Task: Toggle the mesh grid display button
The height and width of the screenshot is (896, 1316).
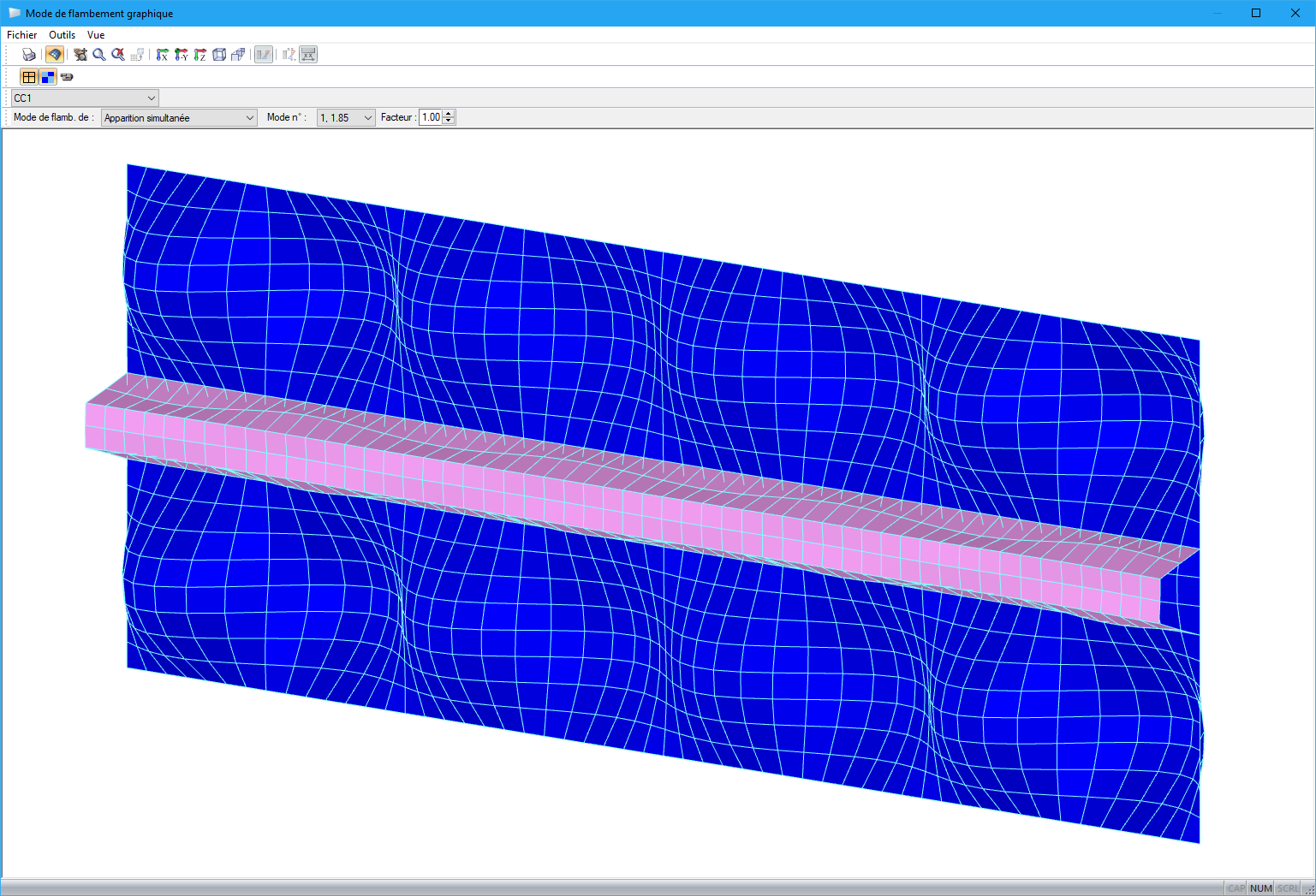Action: (29, 77)
